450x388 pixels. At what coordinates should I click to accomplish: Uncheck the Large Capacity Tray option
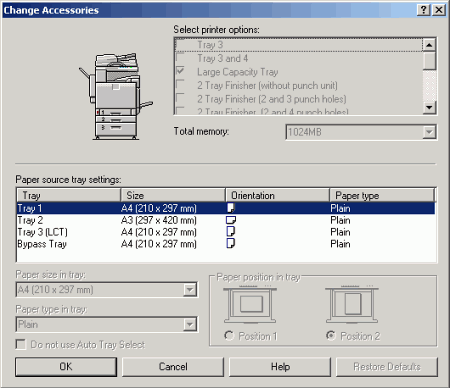click(180, 71)
